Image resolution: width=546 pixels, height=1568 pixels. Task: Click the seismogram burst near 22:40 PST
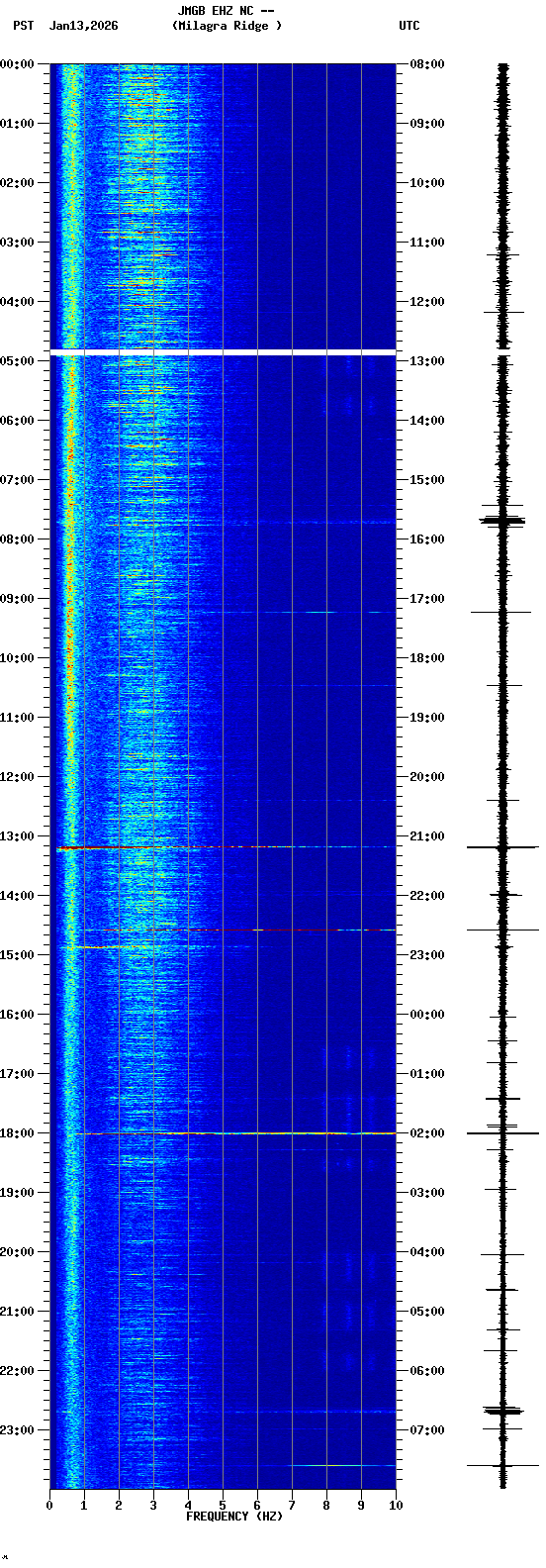tap(502, 1410)
